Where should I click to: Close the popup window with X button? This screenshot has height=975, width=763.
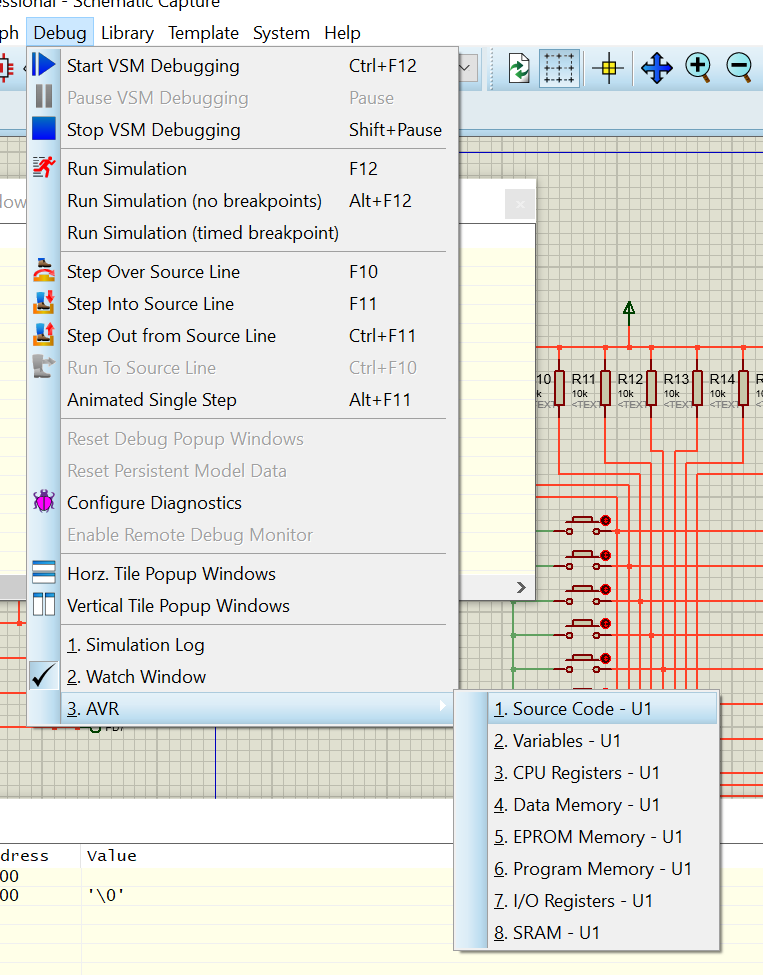point(520,204)
